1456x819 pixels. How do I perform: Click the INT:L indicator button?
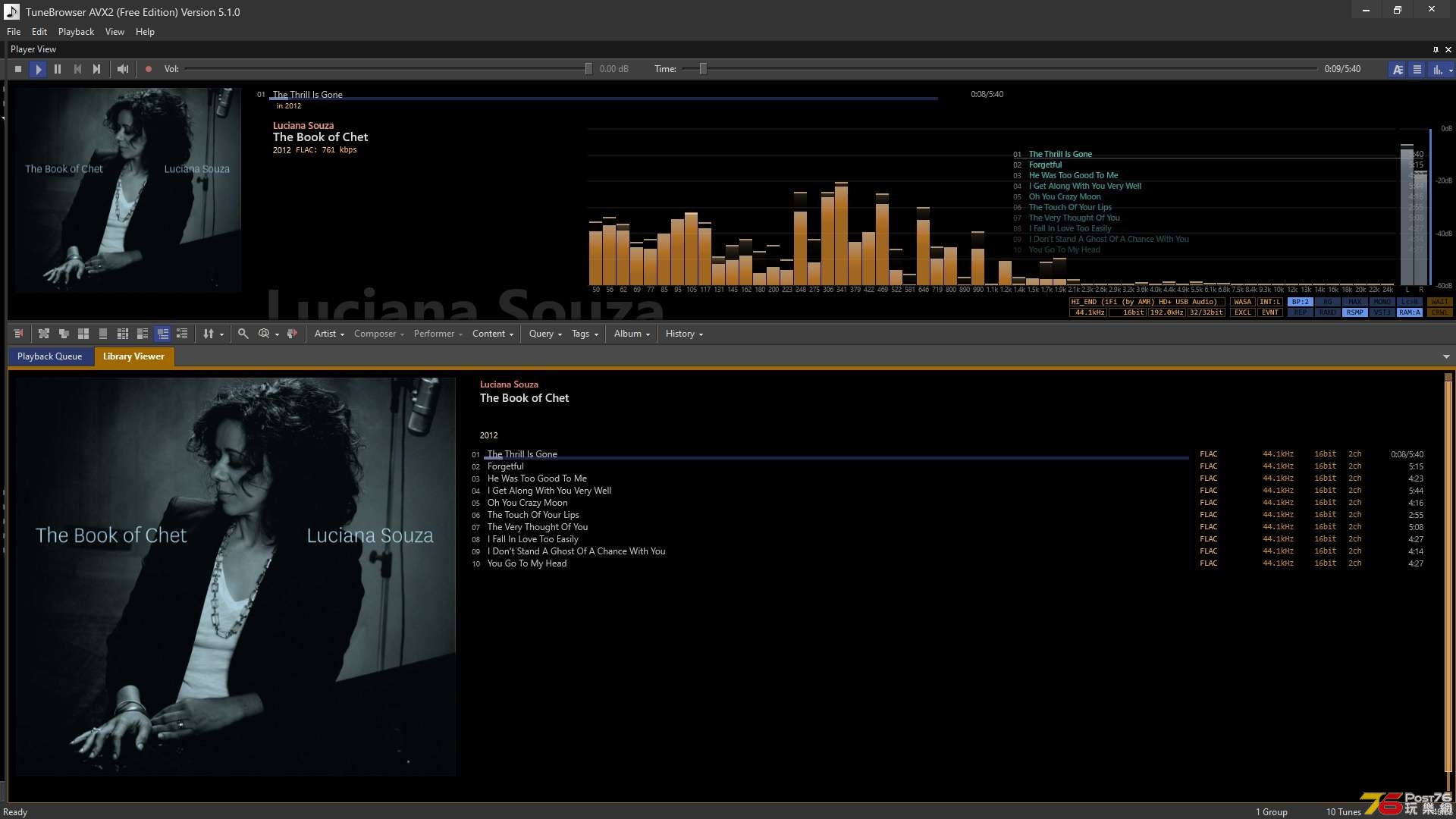tap(1270, 302)
